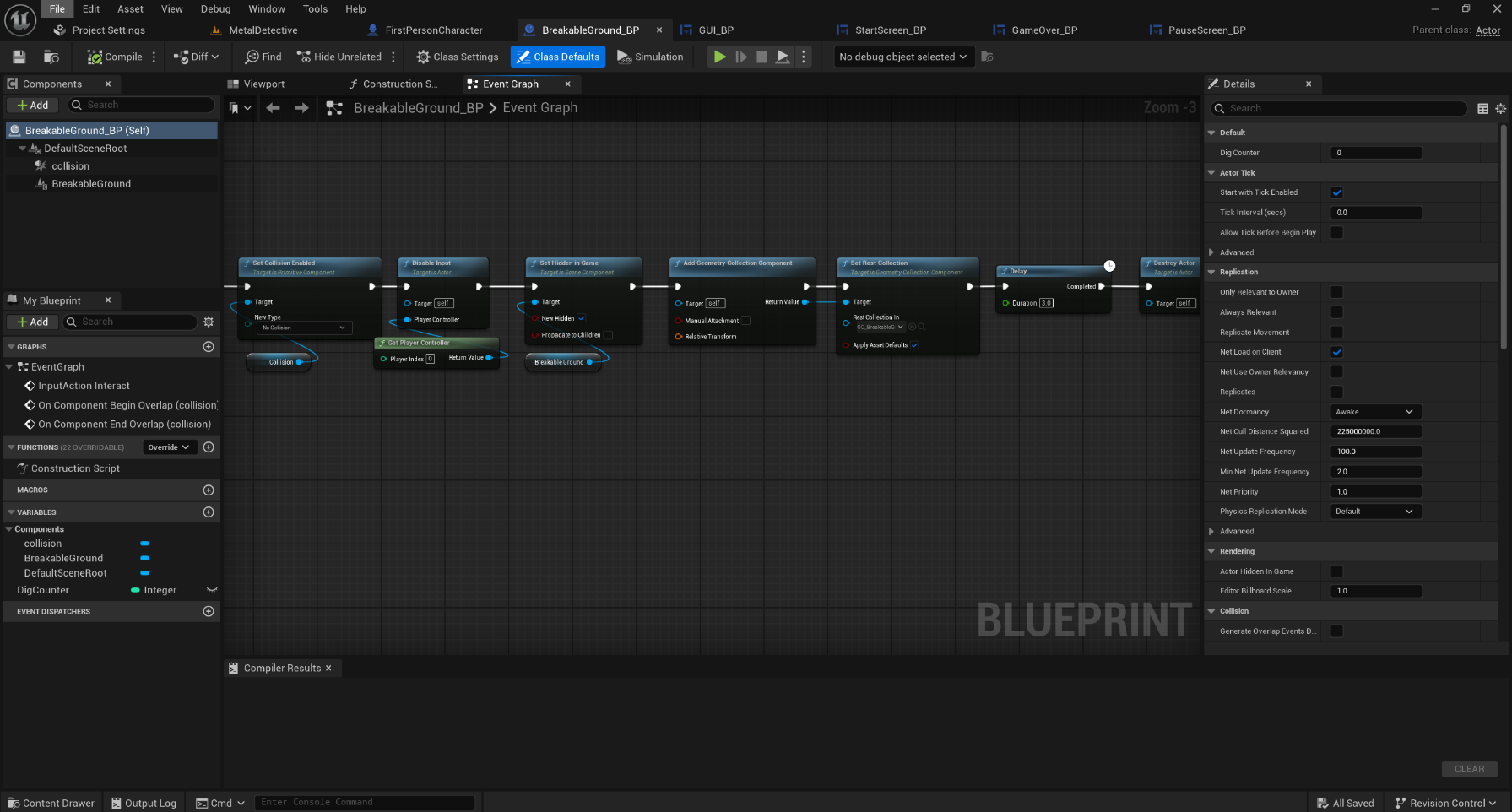The height and width of the screenshot is (812, 1512).
Task: Open the Details panel settings gear
Action: (x=1500, y=108)
